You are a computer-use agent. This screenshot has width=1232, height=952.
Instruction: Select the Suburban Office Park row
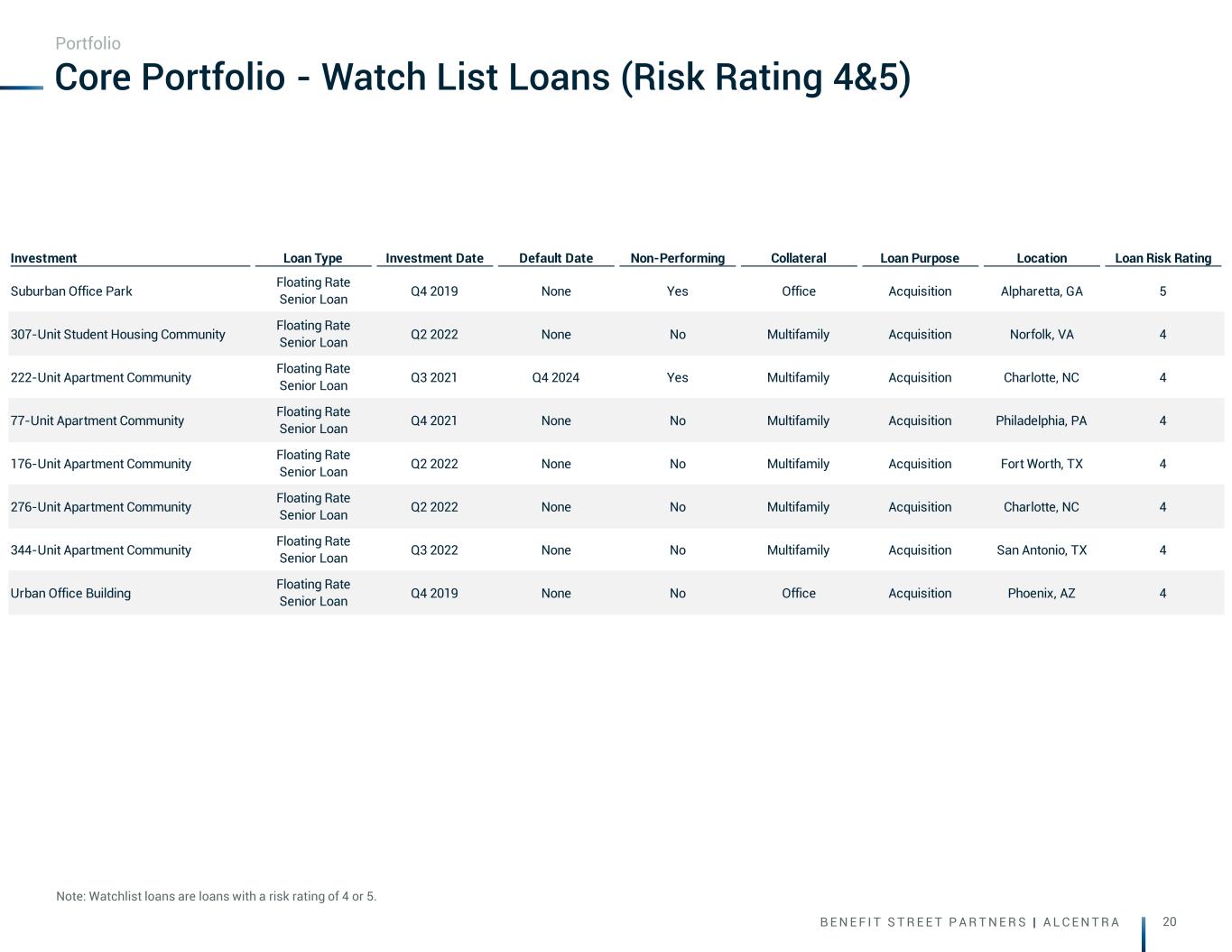616,291
